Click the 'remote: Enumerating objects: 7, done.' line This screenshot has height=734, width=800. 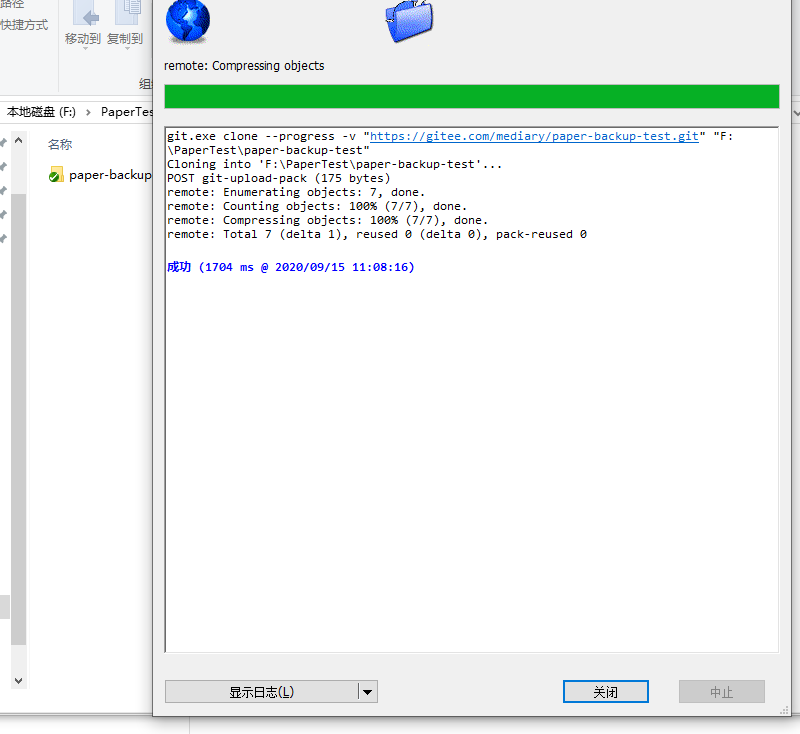coord(296,192)
